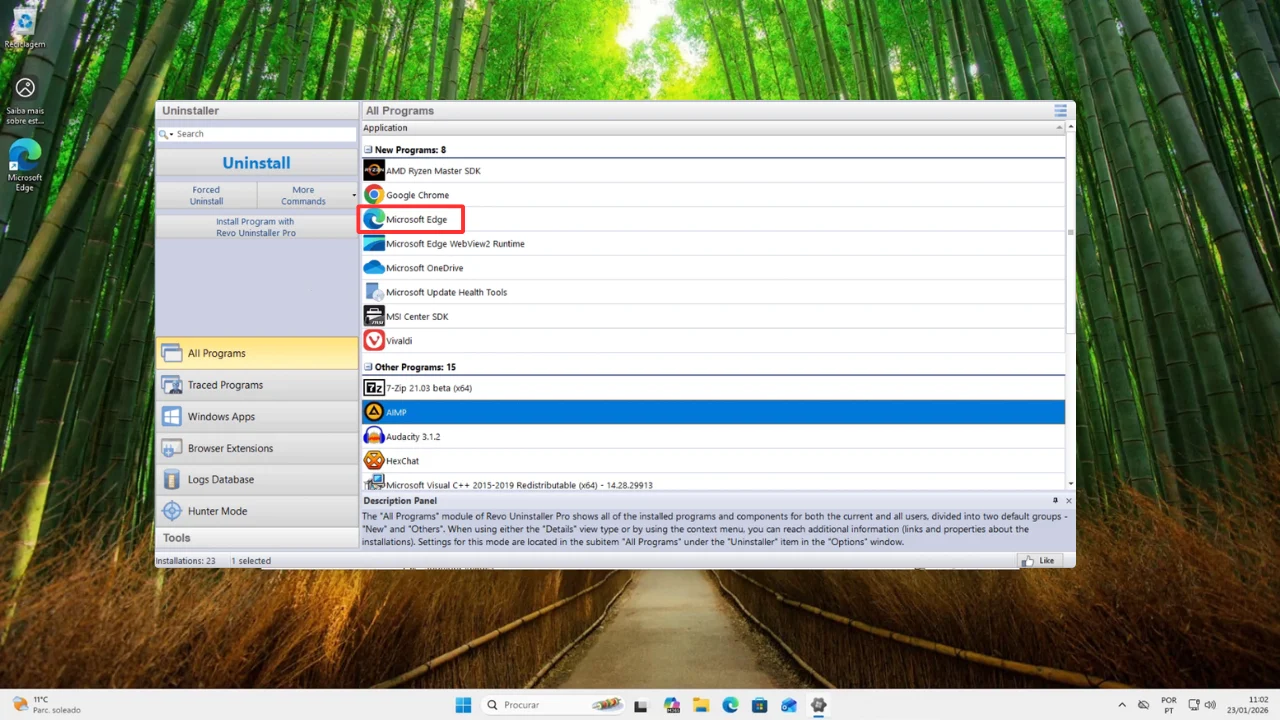The image size is (1280, 720).
Task: Collapse the Other Programs group
Action: (368, 367)
